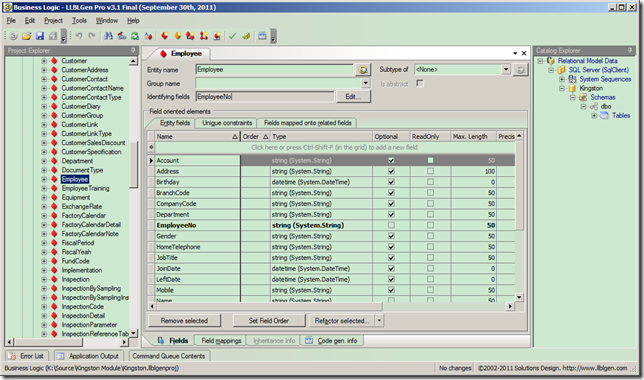Select CustomerSalesDiscount in Project Explorer

93,143
